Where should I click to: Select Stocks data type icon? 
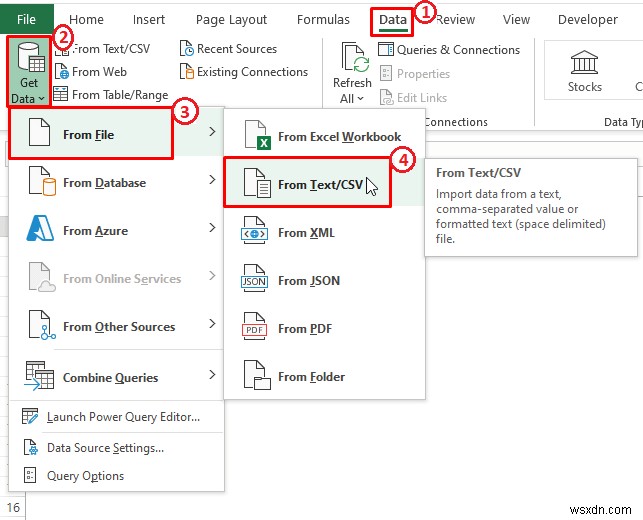click(584, 62)
